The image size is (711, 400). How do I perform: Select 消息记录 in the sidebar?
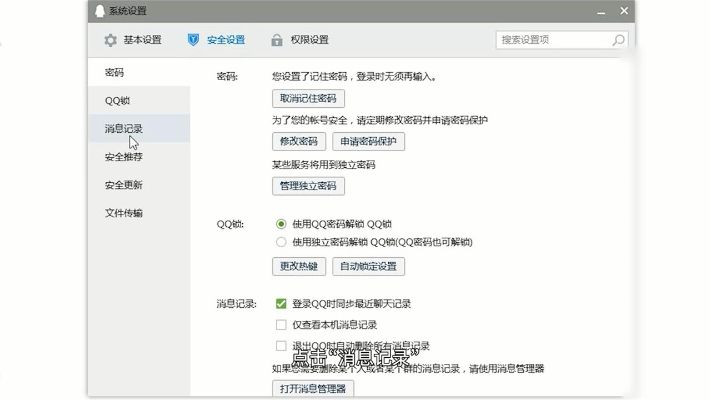pyautogui.click(x=139, y=128)
